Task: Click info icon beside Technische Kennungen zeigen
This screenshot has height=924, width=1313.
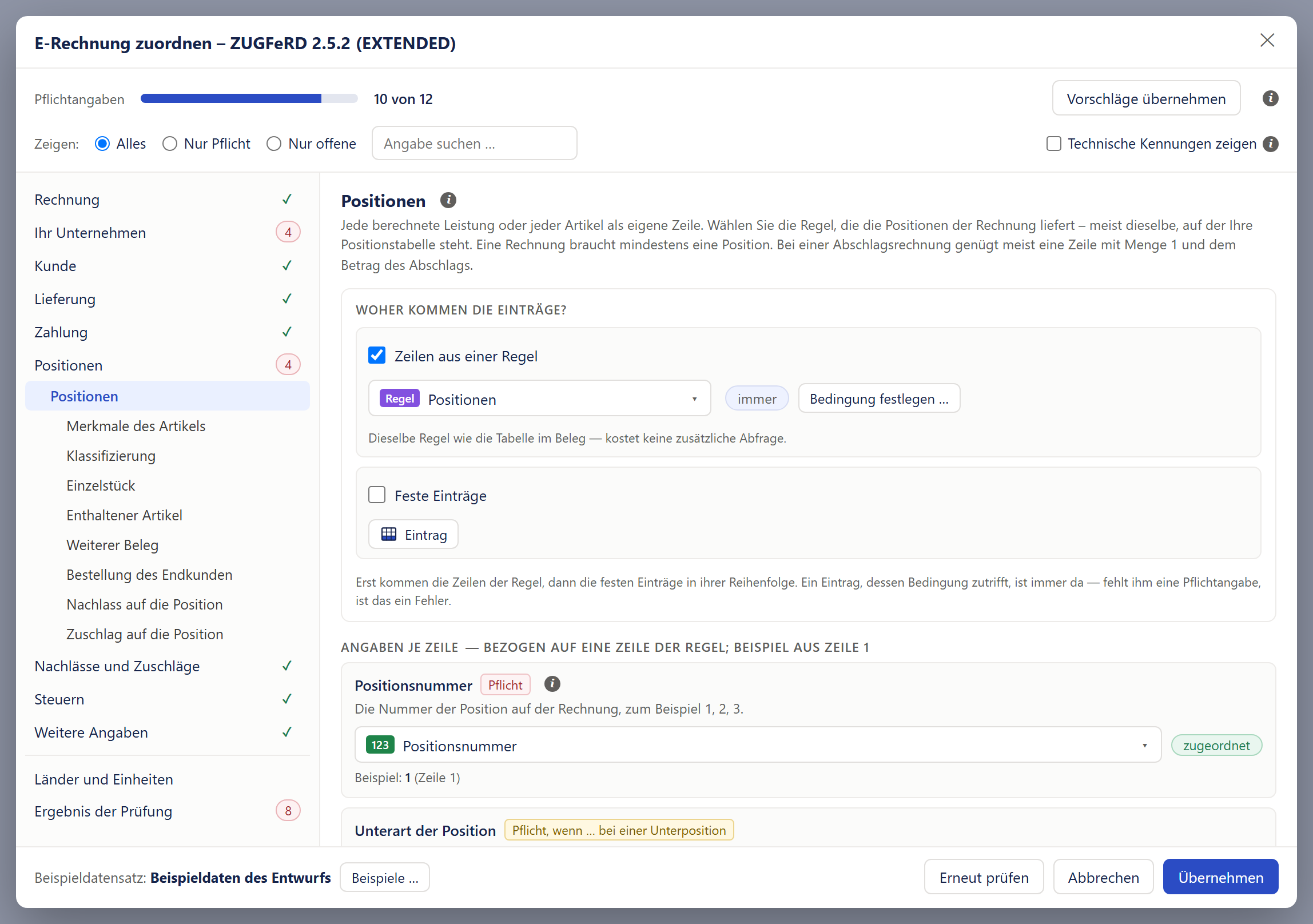Action: (1270, 144)
